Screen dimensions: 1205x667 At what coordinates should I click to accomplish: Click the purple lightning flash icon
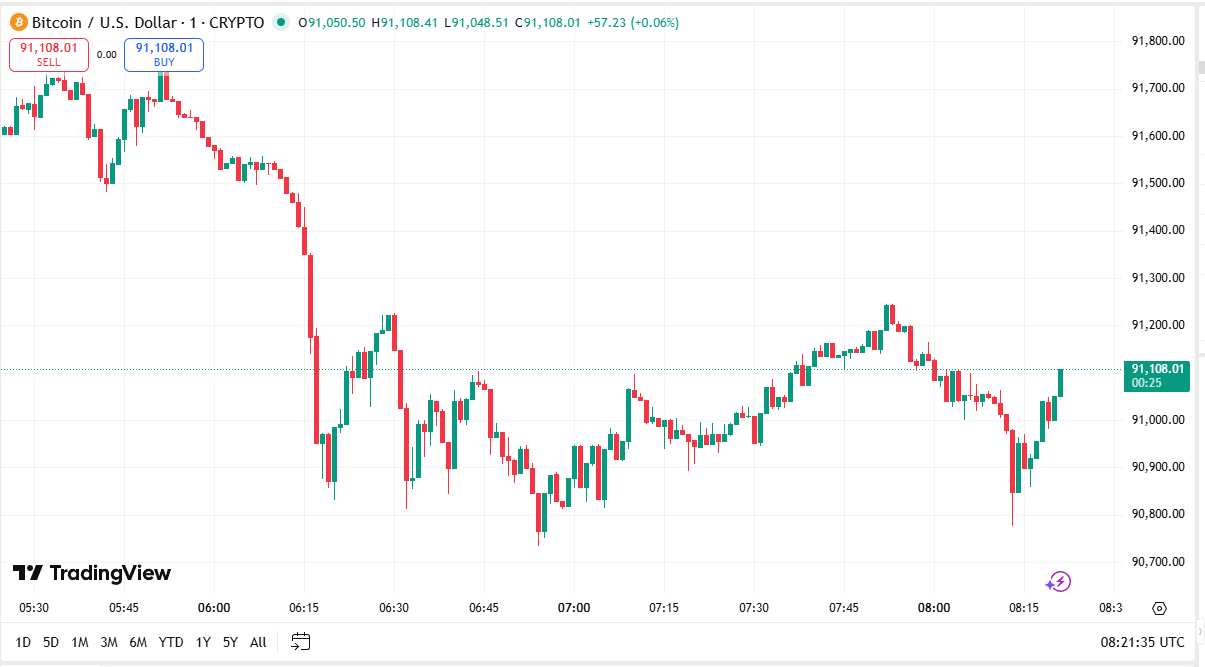pyautogui.click(x=1058, y=582)
